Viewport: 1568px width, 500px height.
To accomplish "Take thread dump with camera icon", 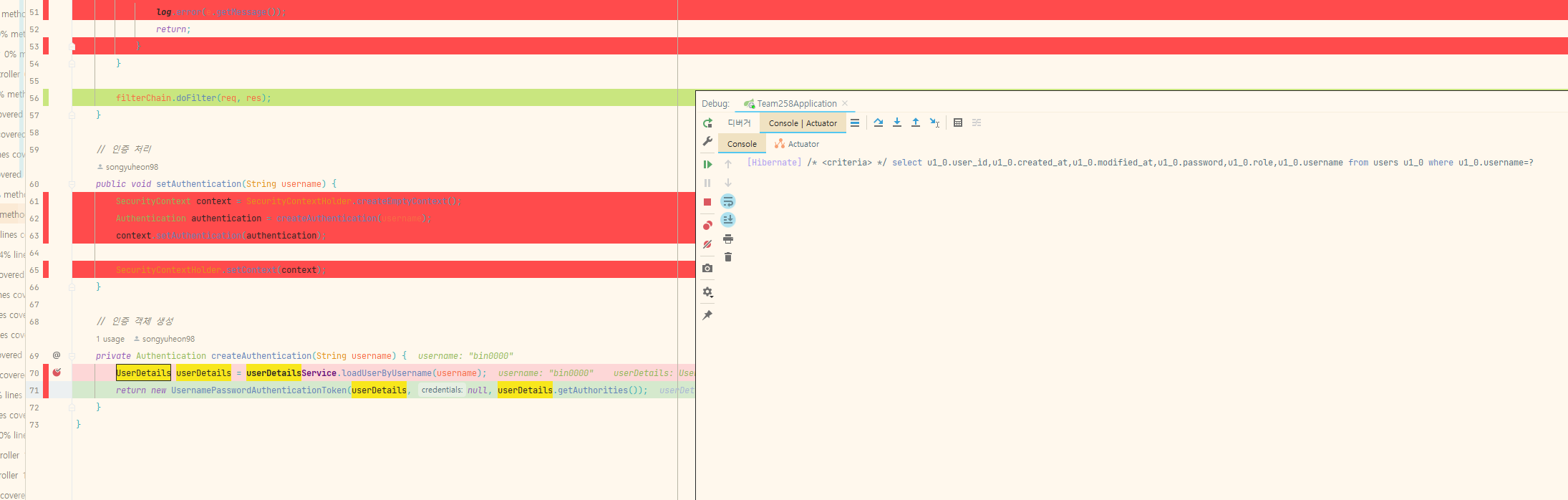I will tap(707, 268).
